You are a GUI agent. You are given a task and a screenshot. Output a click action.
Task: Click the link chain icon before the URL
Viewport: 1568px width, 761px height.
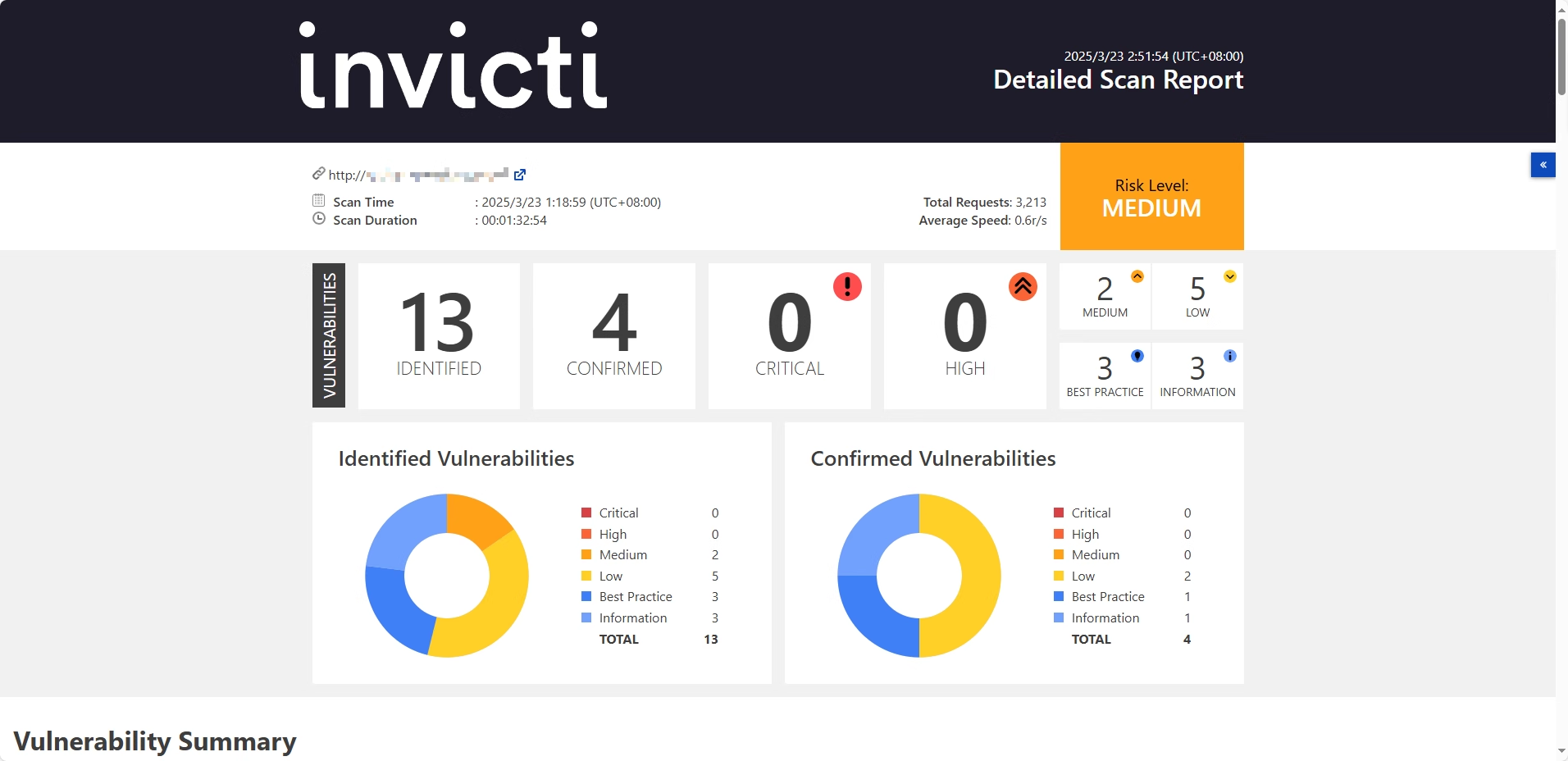319,174
